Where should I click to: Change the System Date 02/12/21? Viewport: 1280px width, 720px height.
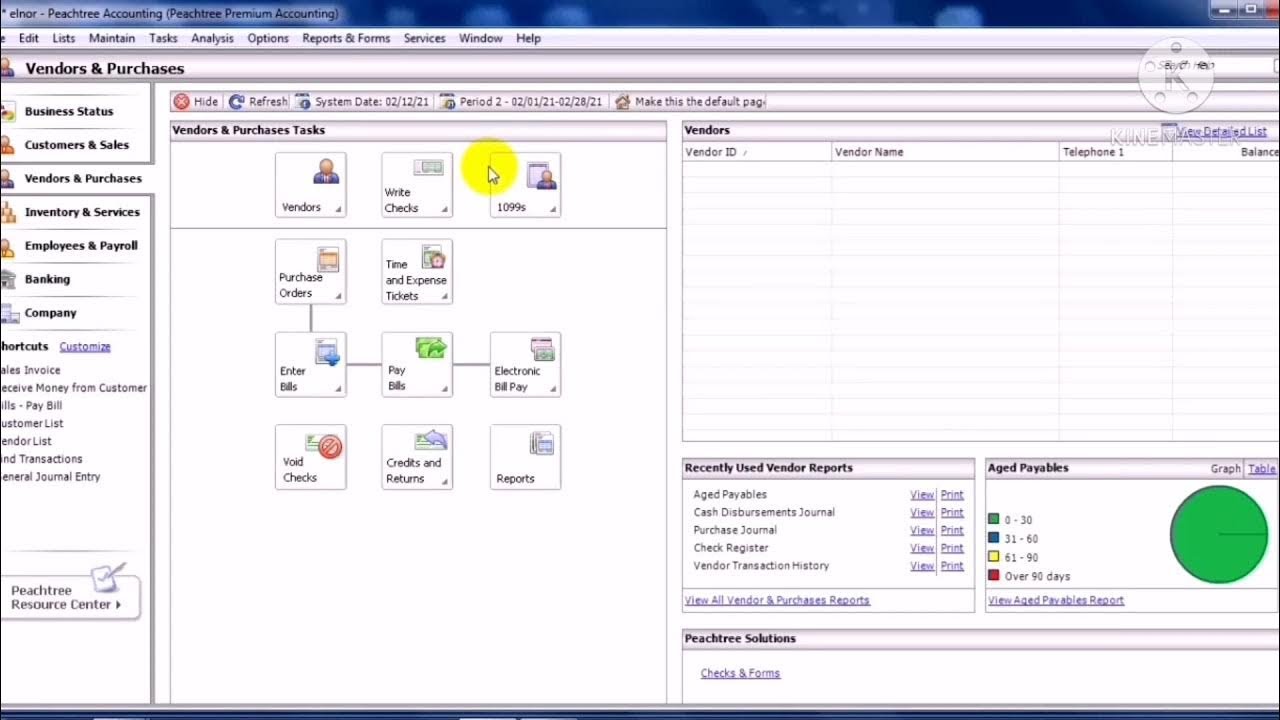[362, 102]
